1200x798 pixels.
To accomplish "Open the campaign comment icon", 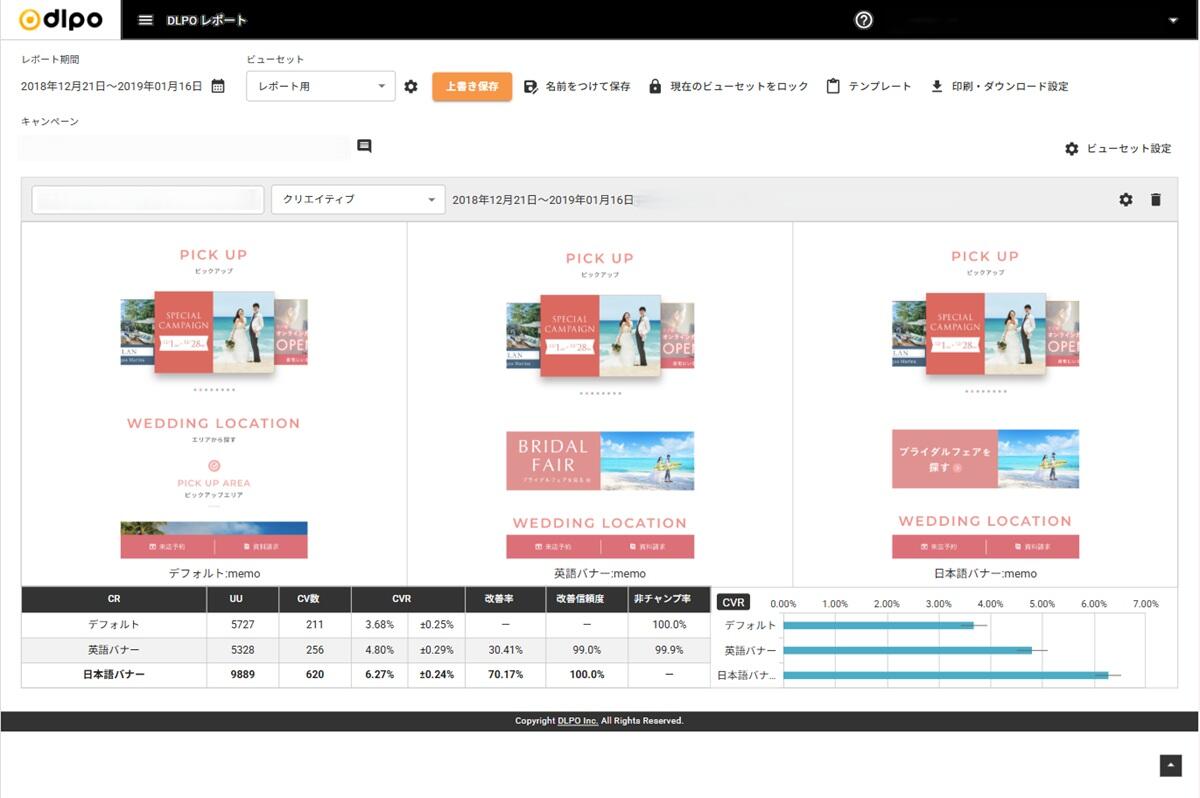I will coord(364,147).
